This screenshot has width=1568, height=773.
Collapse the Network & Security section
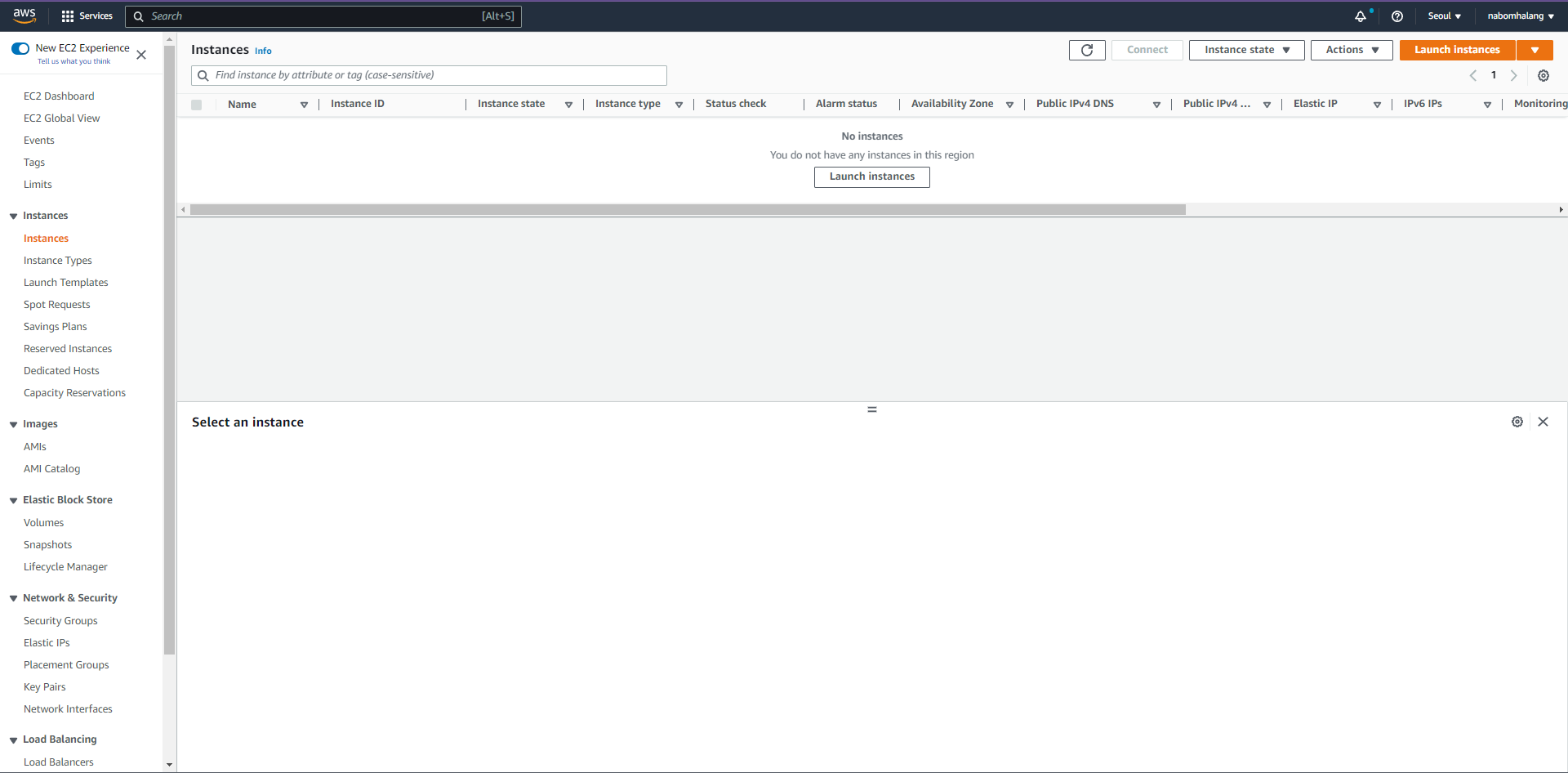pos(13,599)
